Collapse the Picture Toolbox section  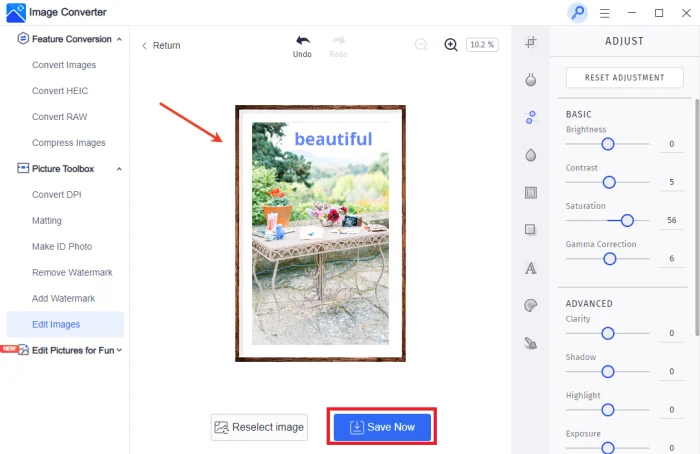[x=120, y=169]
